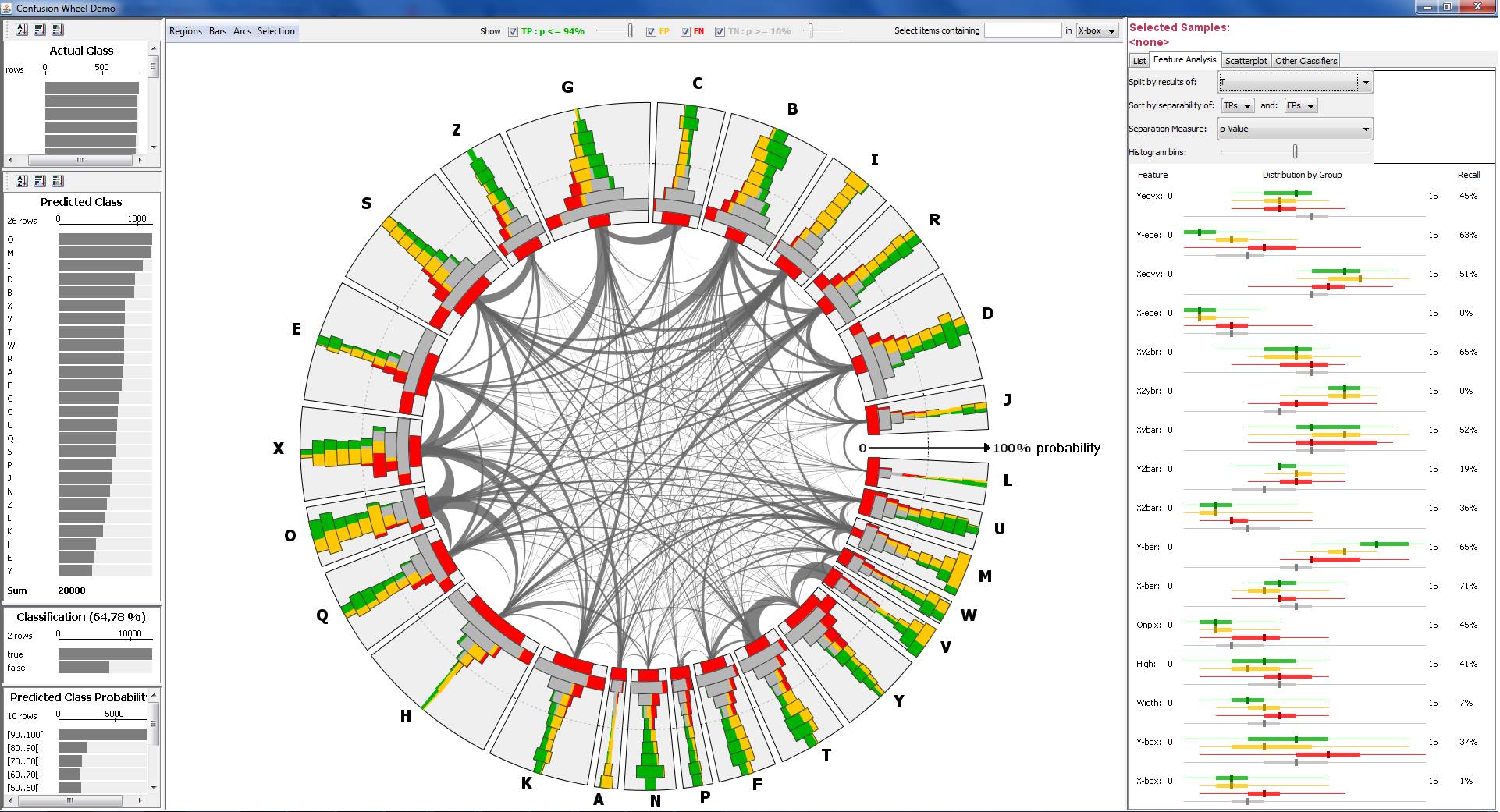The image size is (1500, 812).
Task: Switch to the Scatterplot tab
Action: point(1246,61)
